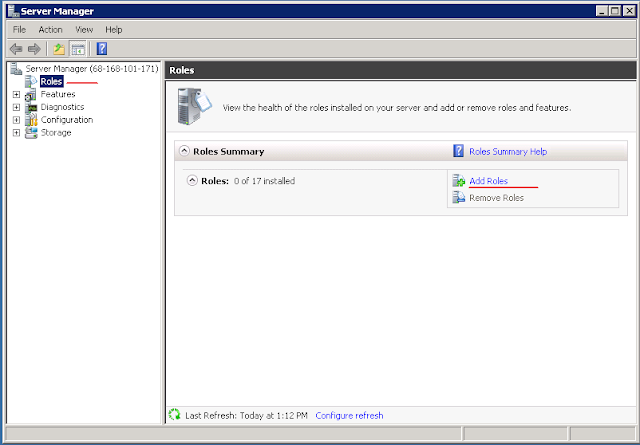
Task: Click the green refresh icon by Last Refresh
Action: 174,415
